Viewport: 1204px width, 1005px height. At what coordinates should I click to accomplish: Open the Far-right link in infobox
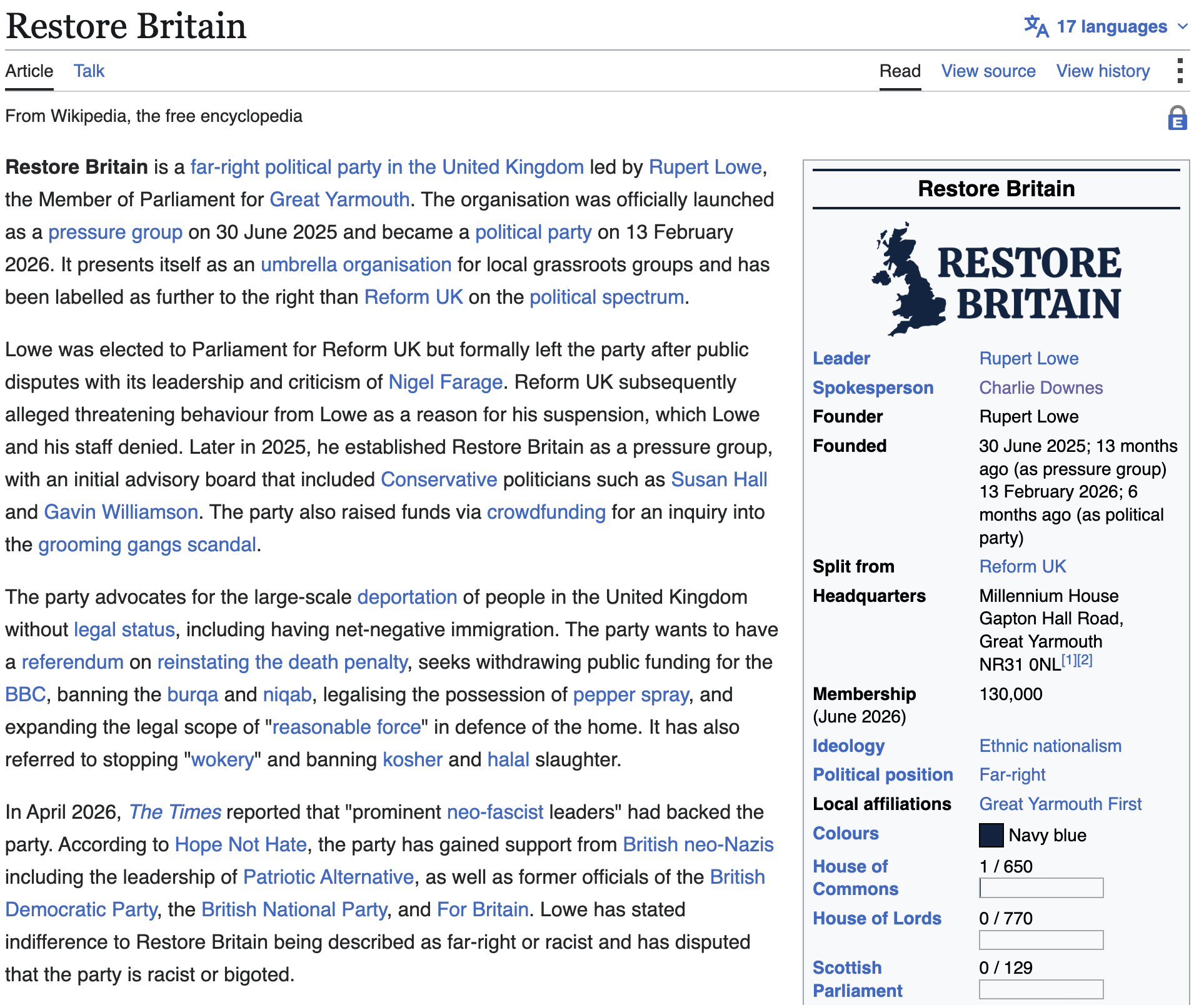(1012, 774)
